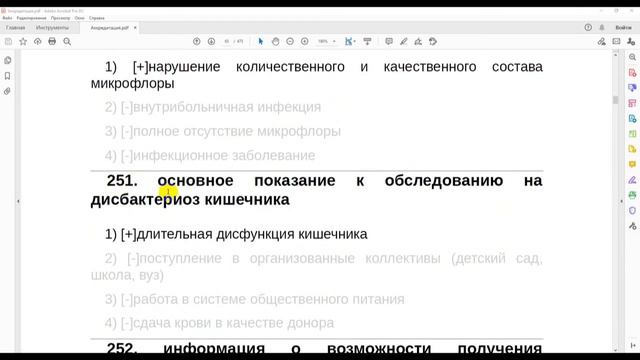Screen dimensions: 640x360
Task: Open the green Scan printer tool
Action: [x=632, y=195]
